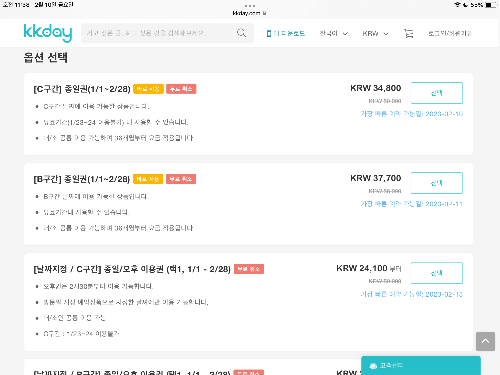Select the [C구간] 종일권 KRW 34,800 option button

437,93
